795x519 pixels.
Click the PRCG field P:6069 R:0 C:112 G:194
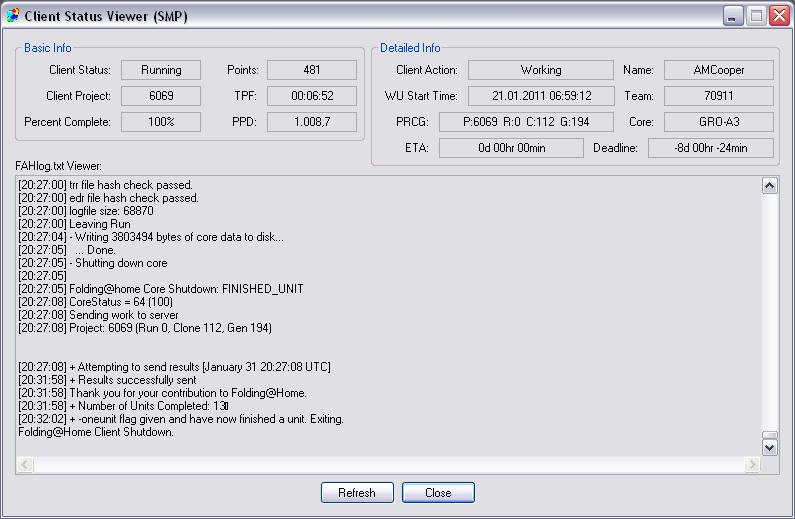click(526, 122)
